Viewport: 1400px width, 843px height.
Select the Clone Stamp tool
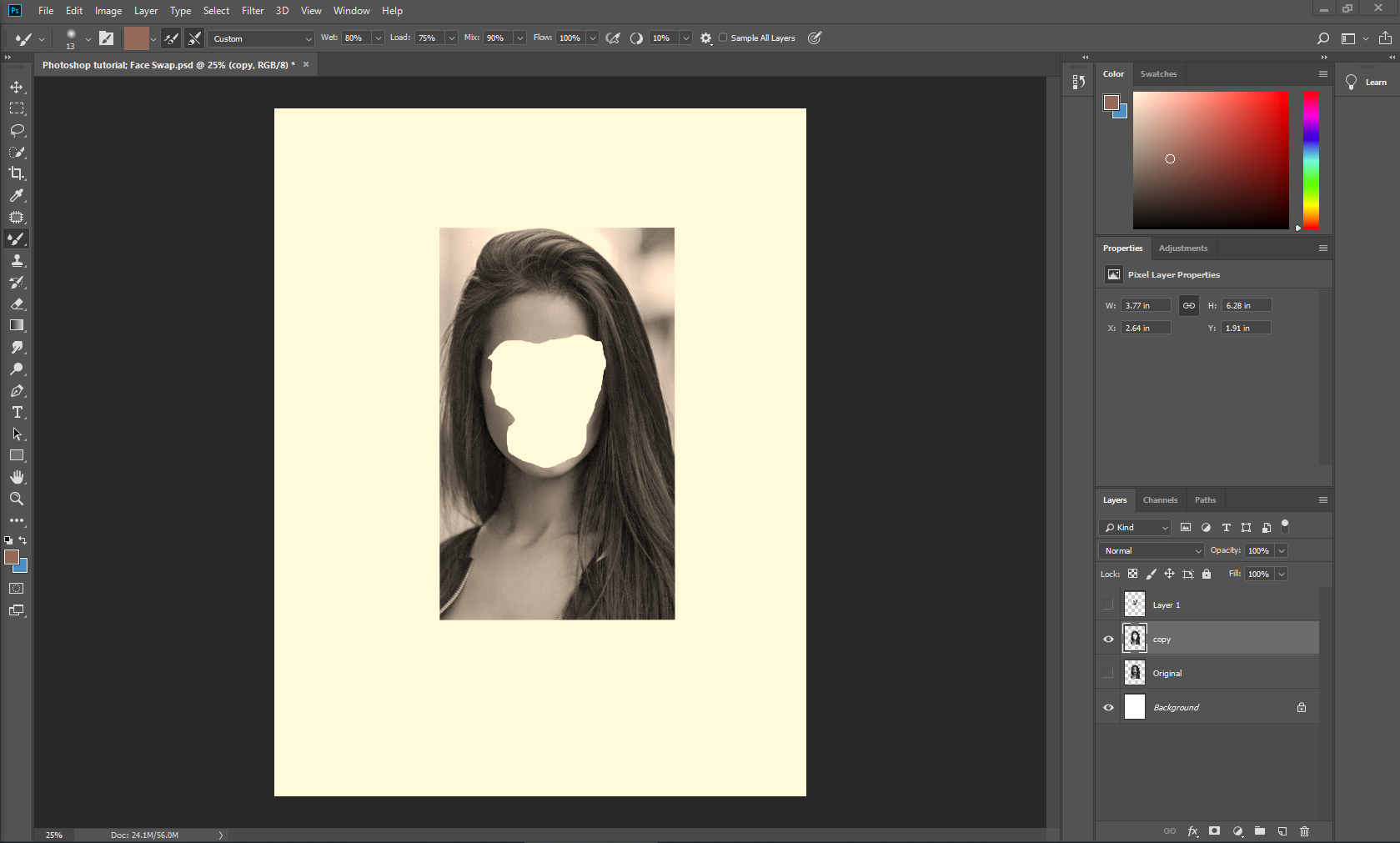click(x=17, y=260)
